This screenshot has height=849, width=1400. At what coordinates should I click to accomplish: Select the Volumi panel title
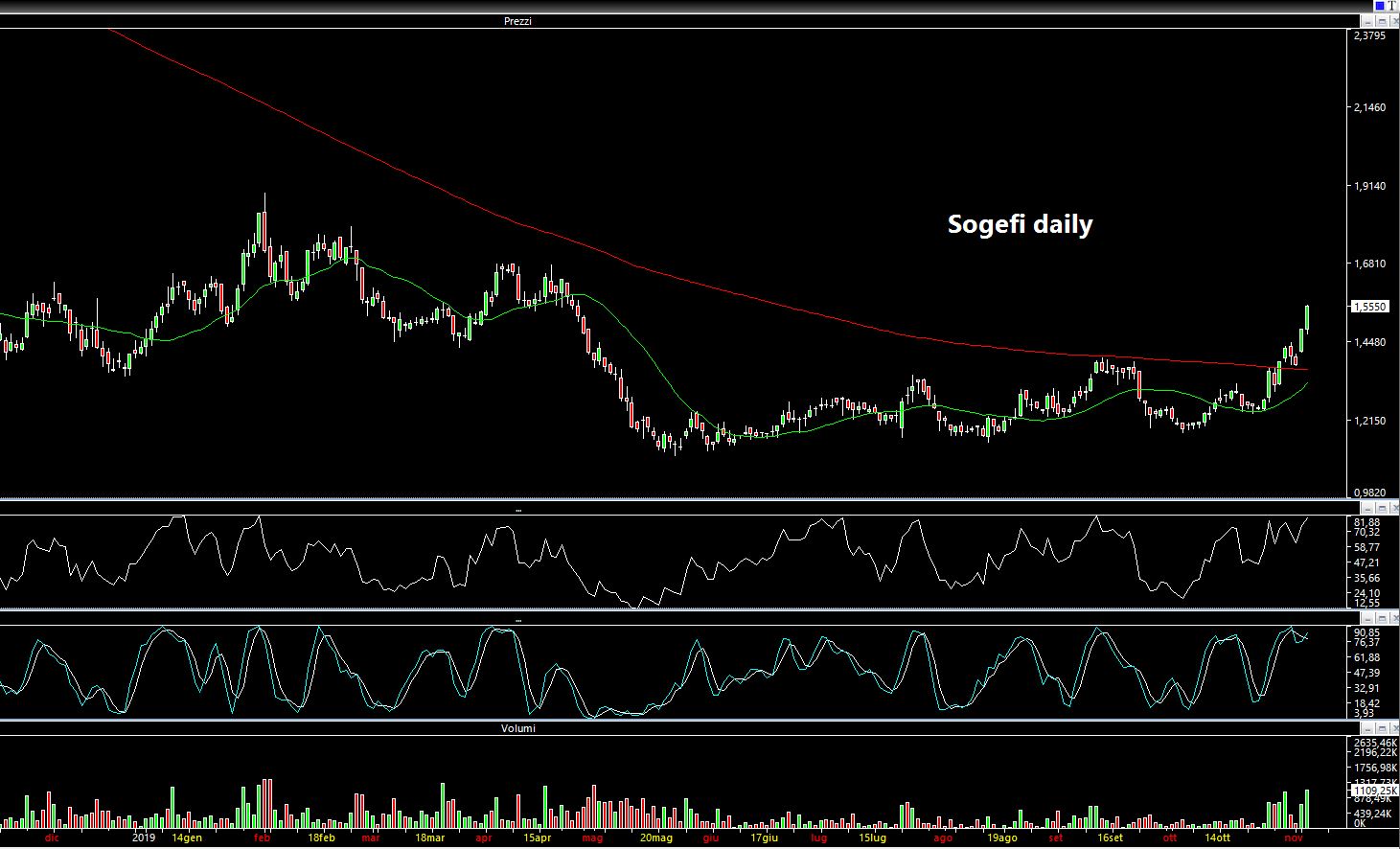click(517, 728)
